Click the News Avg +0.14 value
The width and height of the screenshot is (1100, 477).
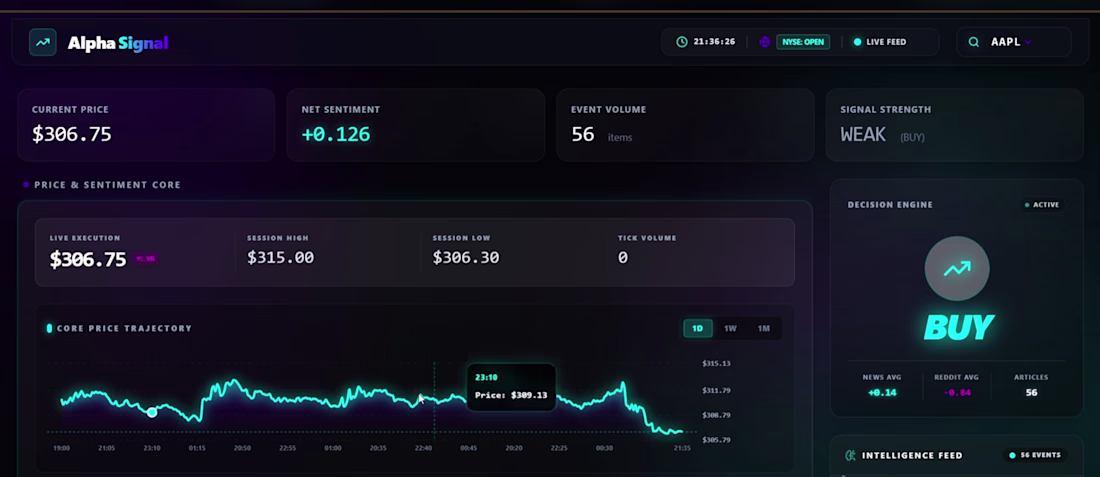[882, 392]
